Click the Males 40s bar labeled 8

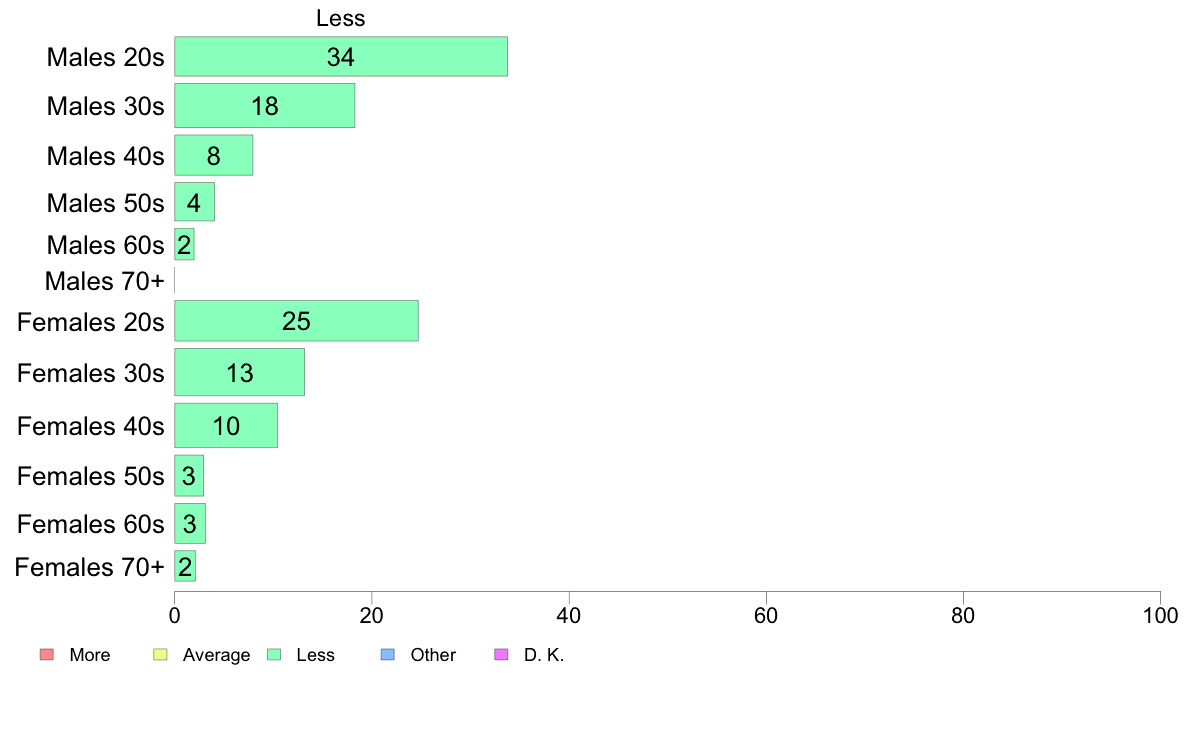click(214, 155)
